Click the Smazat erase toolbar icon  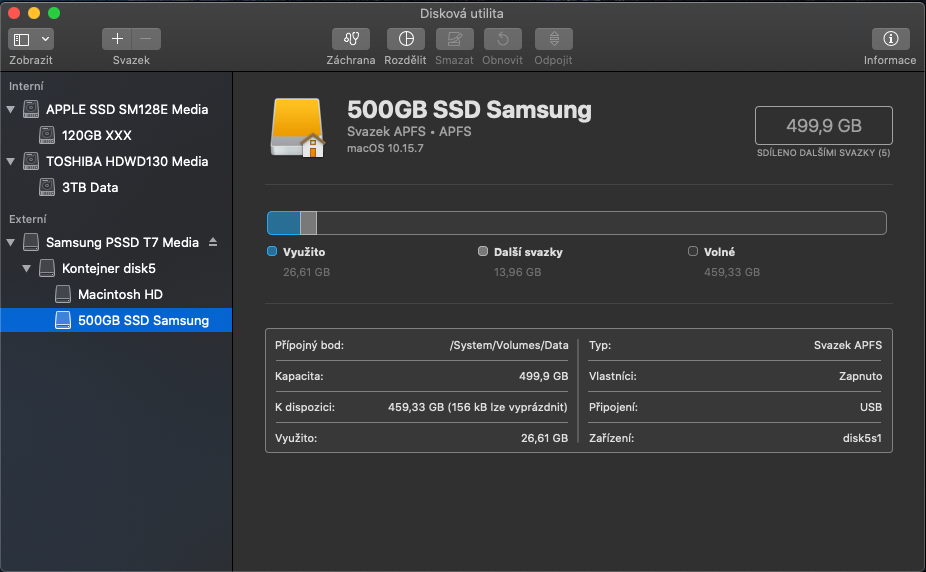click(454, 39)
